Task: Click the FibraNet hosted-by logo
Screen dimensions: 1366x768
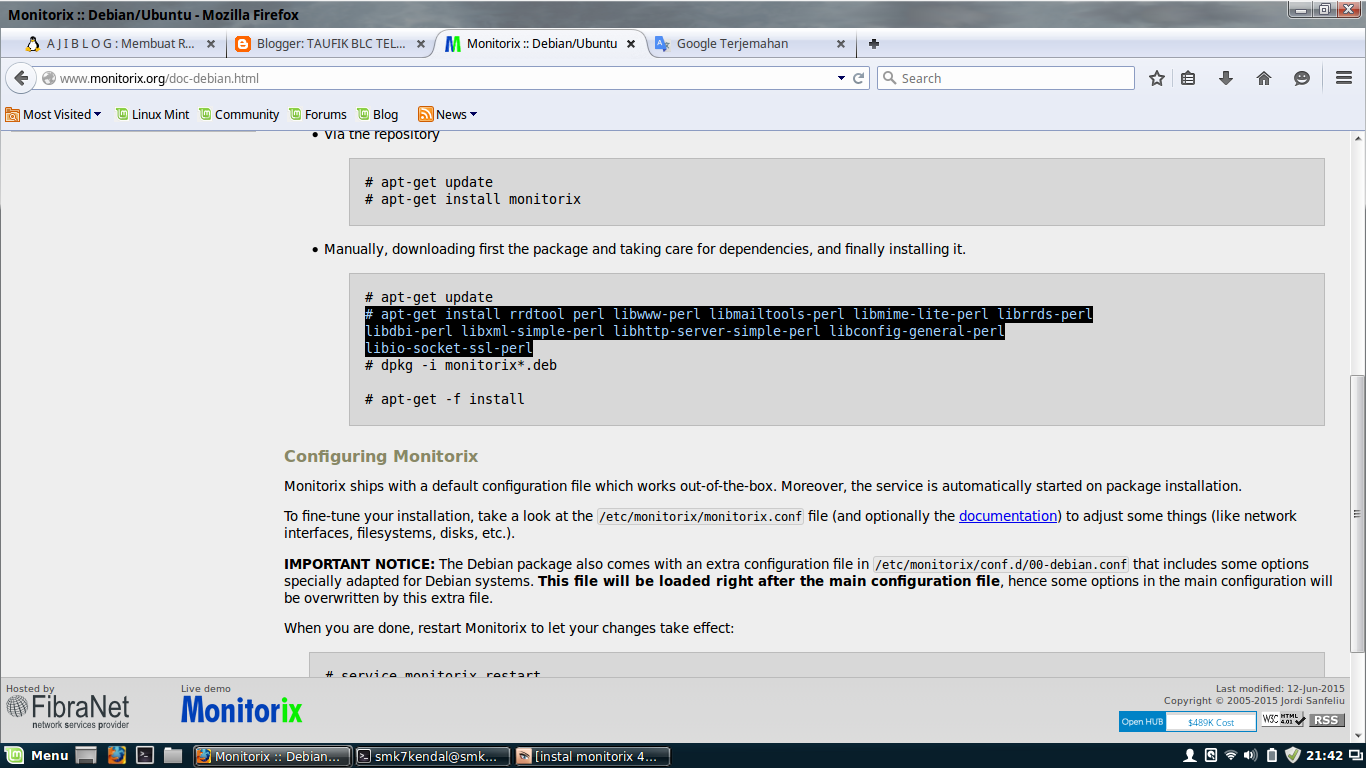Action: (67, 712)
